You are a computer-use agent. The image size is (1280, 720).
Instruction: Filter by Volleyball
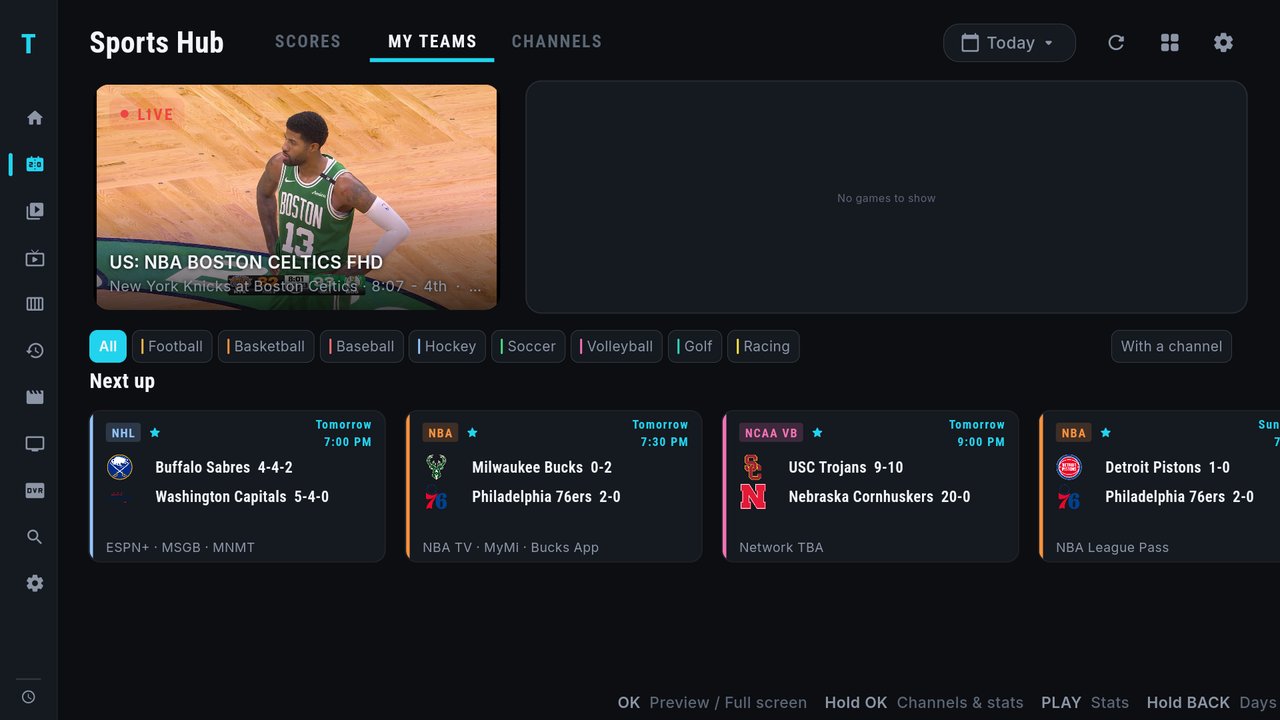[617, 346]
